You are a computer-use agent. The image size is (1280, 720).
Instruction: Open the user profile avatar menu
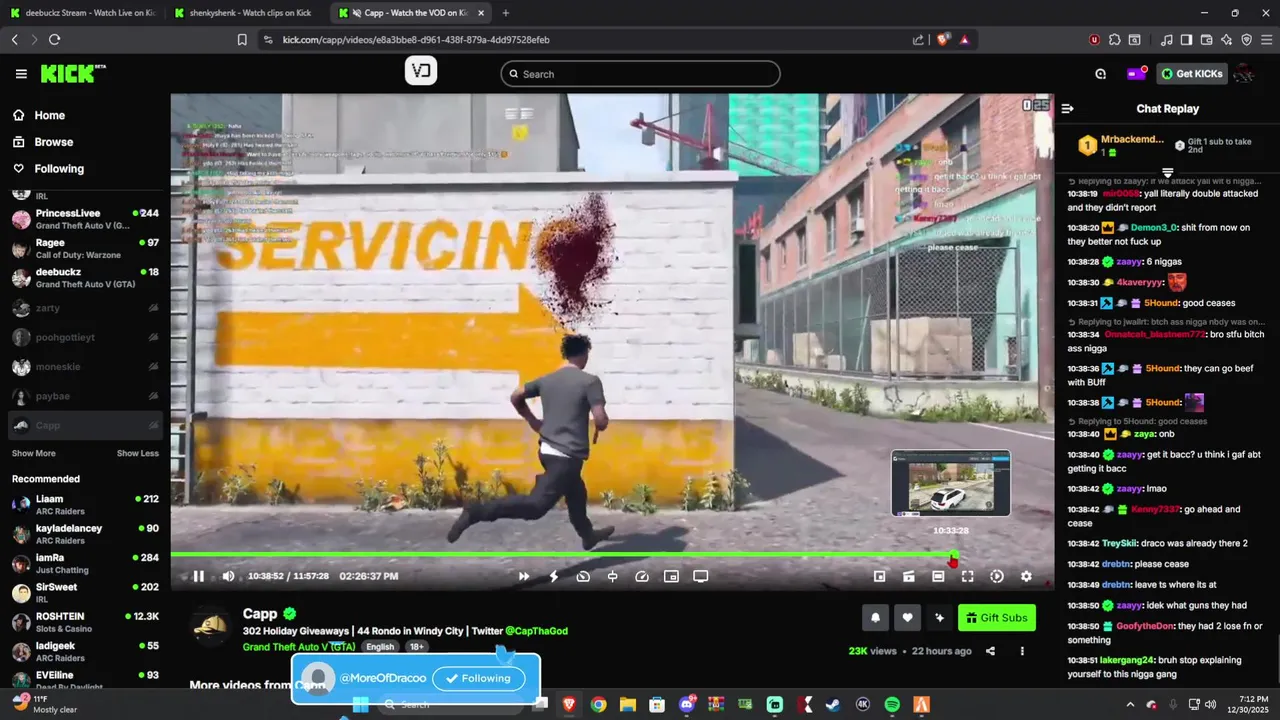(1245, 74)
